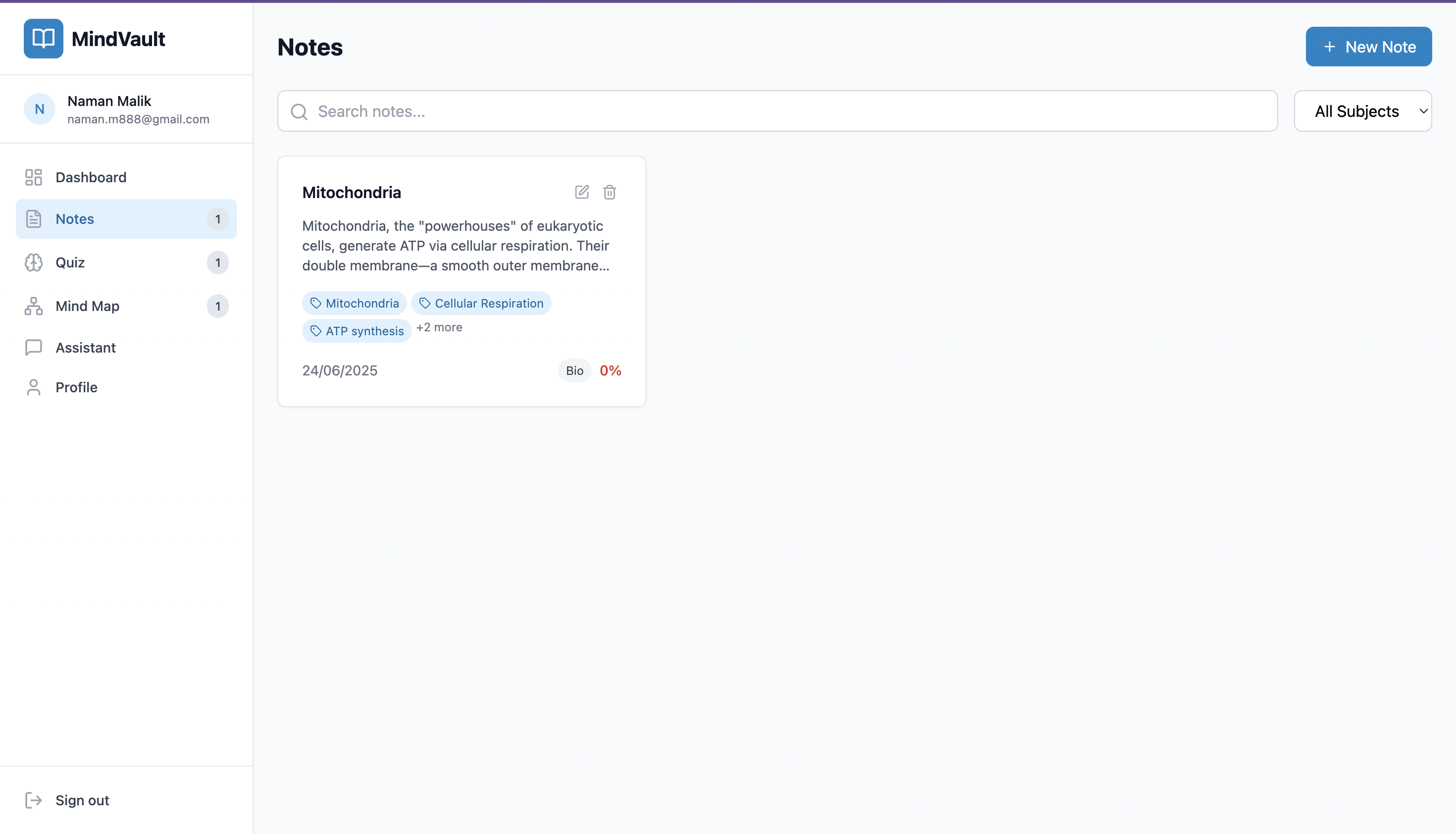
Task: Click the edit pencil icon on Mitochondria note
Action: 581,192
